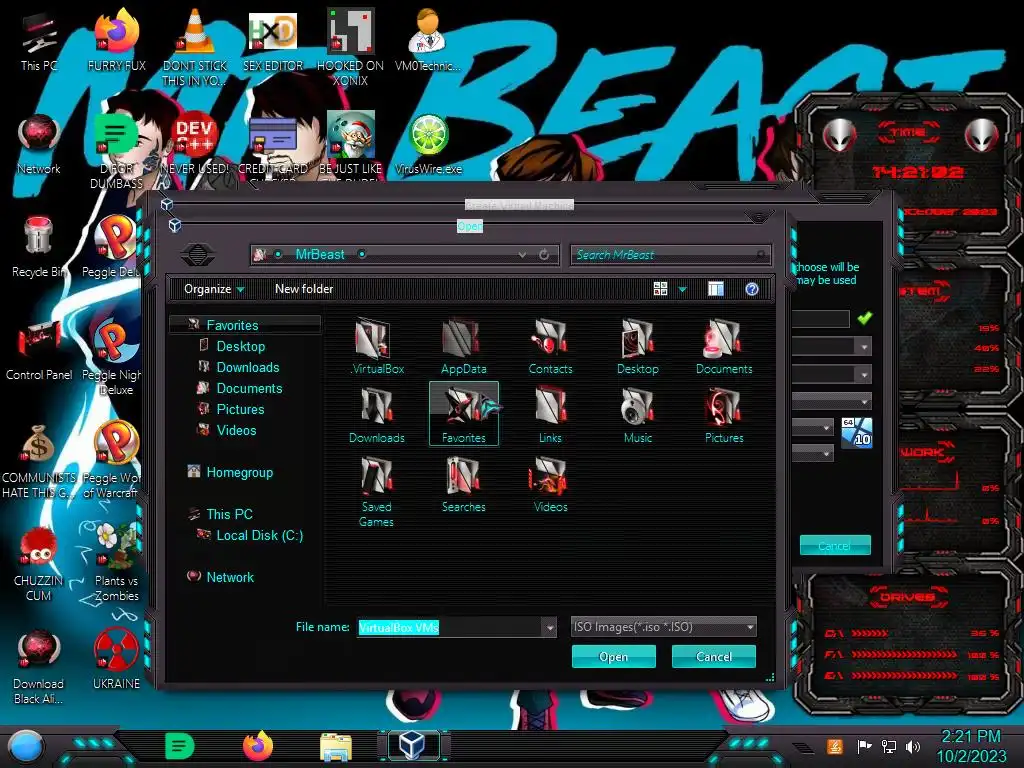The width and height of the screenshot is (1024, 768).
Task: Click the help question mark icon
Action: (752, 289)
